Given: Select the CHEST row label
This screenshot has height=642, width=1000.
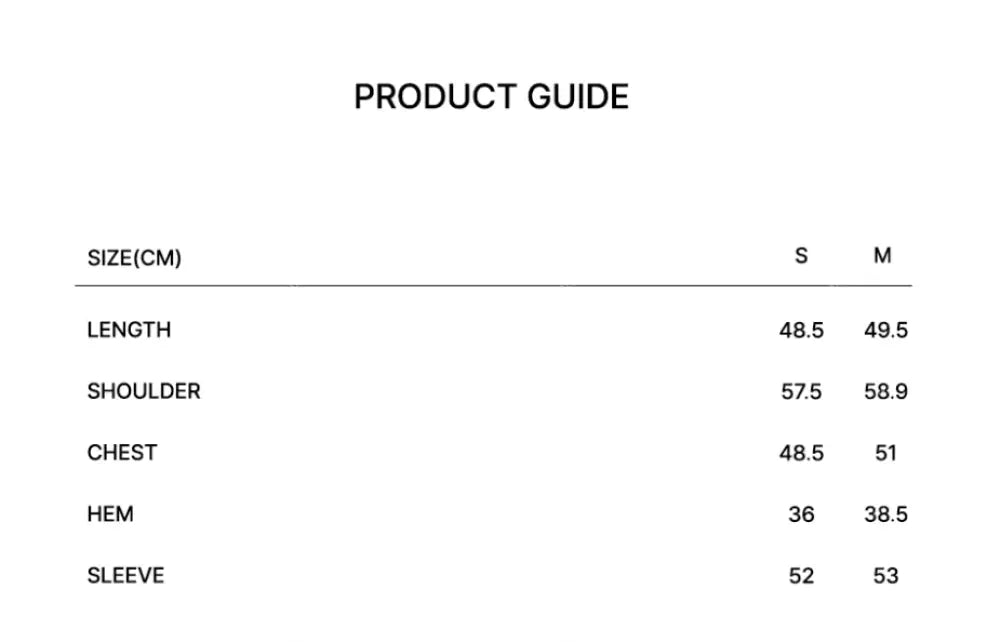Looking at the screenshot, I should pyautogui.click(x=122, y=452).
